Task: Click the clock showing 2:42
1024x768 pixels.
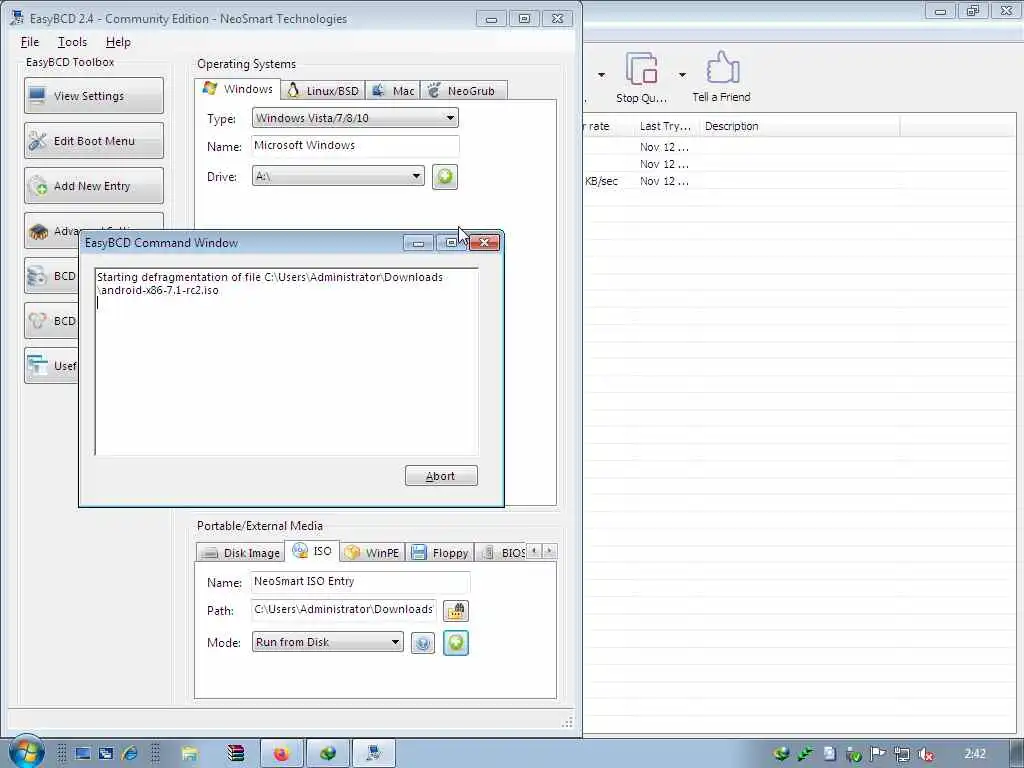Action: 974,754
